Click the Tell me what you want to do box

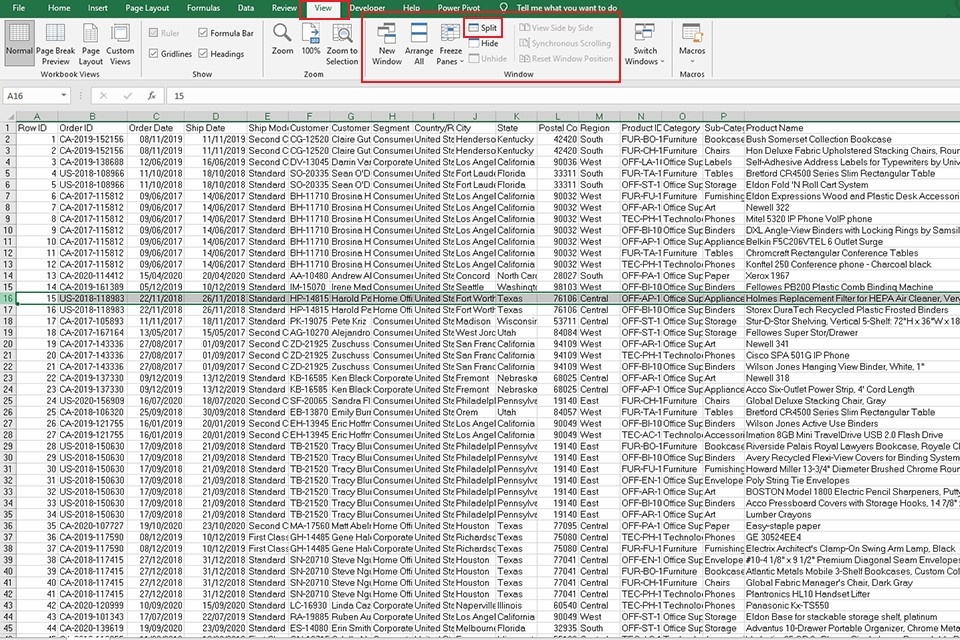coord(566,8)
